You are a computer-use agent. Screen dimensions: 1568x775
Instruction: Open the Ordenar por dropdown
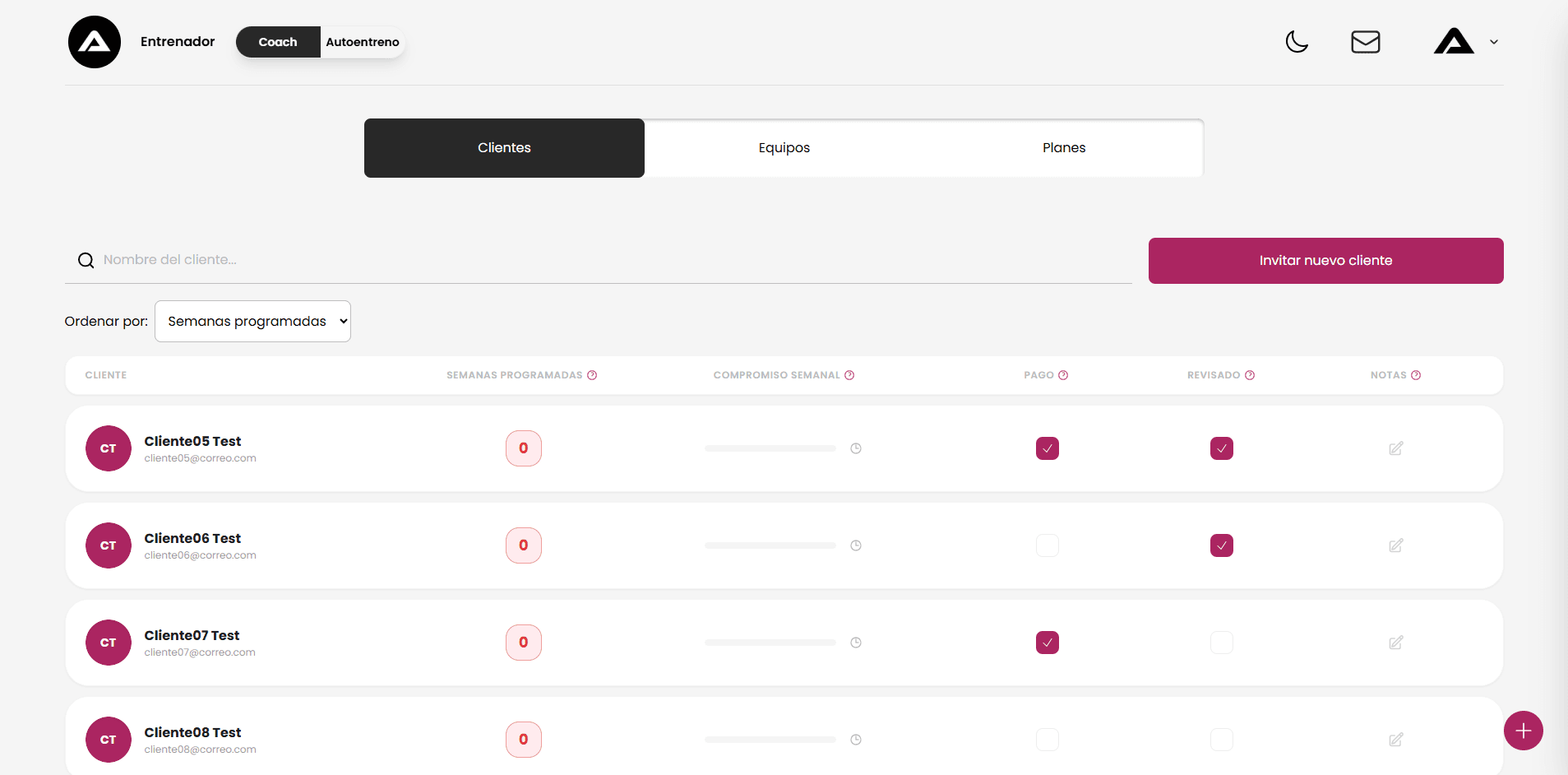(252, 321)
